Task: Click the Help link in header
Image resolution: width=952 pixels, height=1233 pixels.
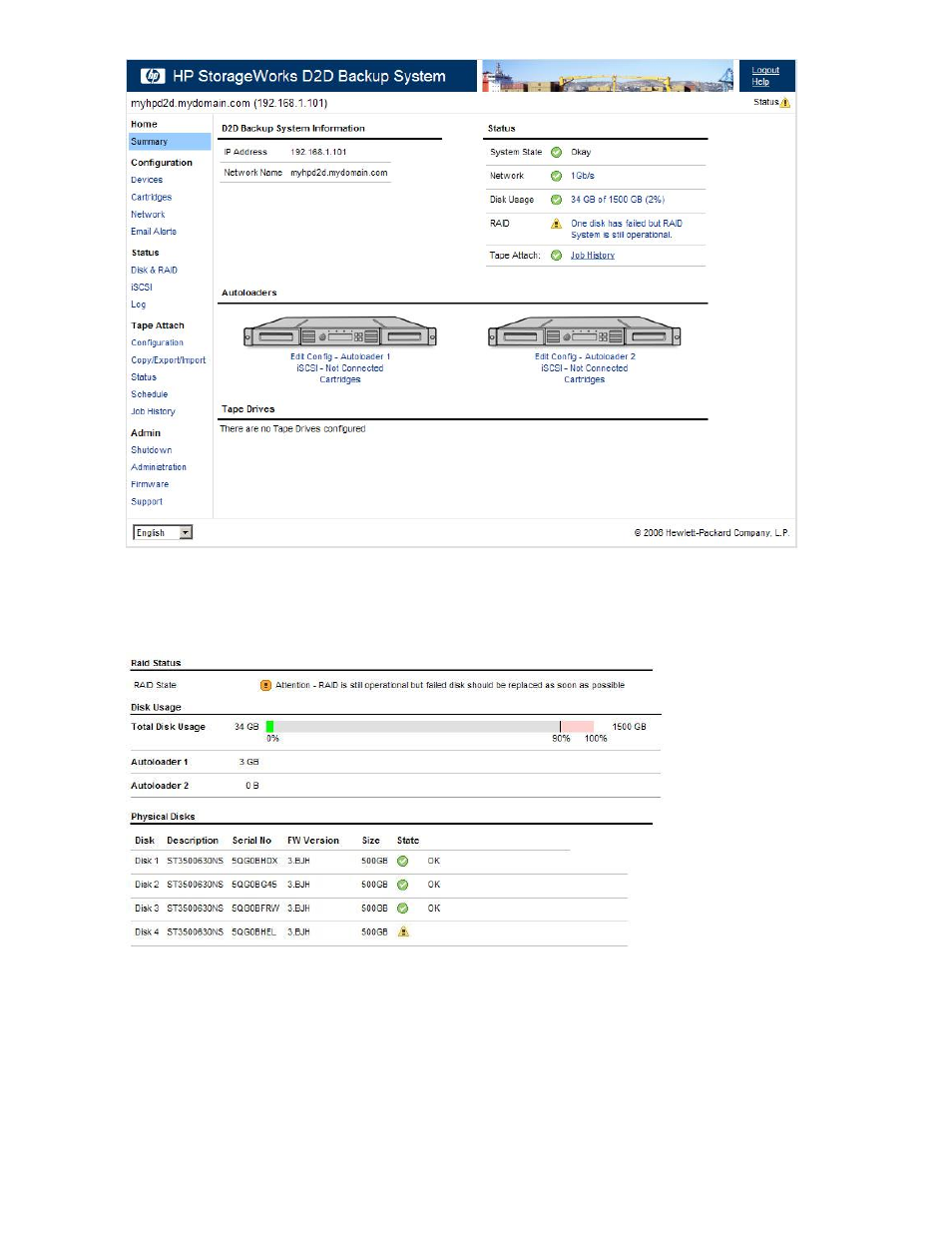Action: pyautogui.click(x=760, y=82)
